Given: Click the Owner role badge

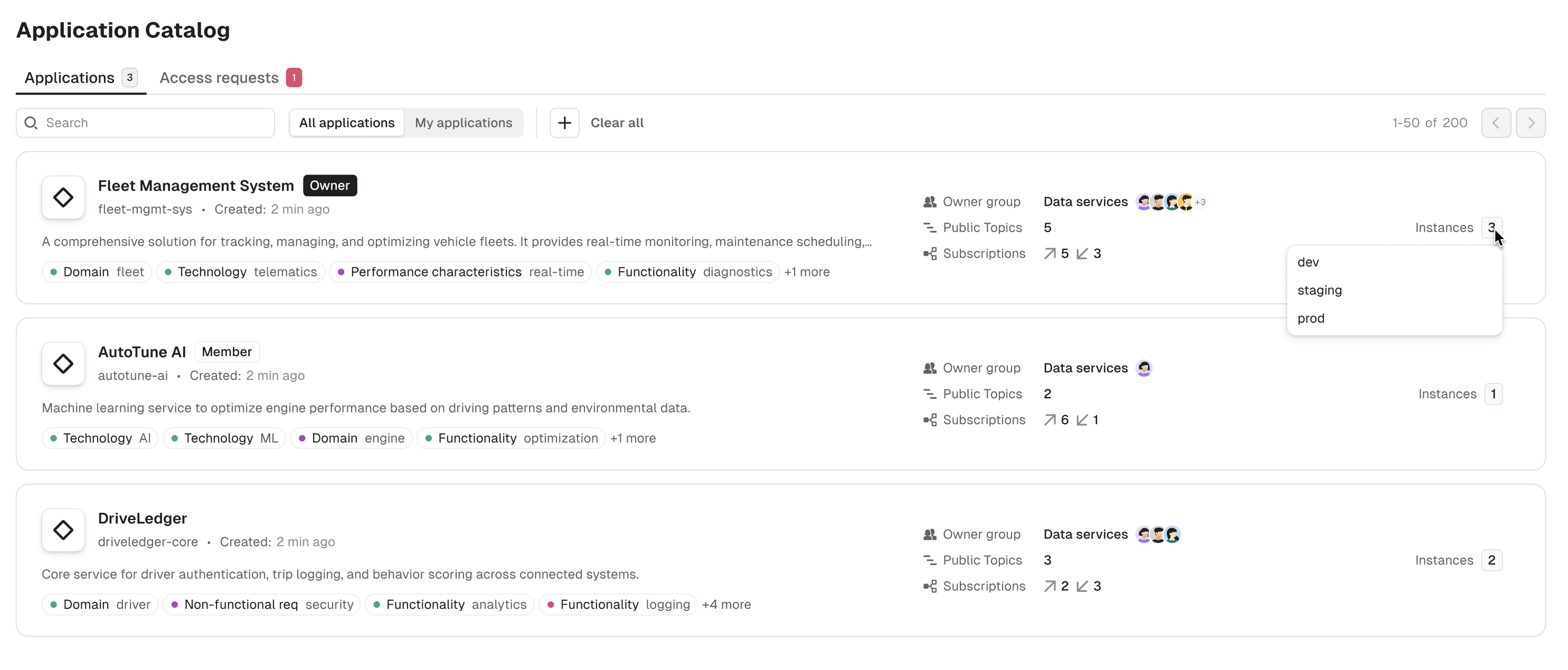Looking at the screenshot, I should 330,185.
